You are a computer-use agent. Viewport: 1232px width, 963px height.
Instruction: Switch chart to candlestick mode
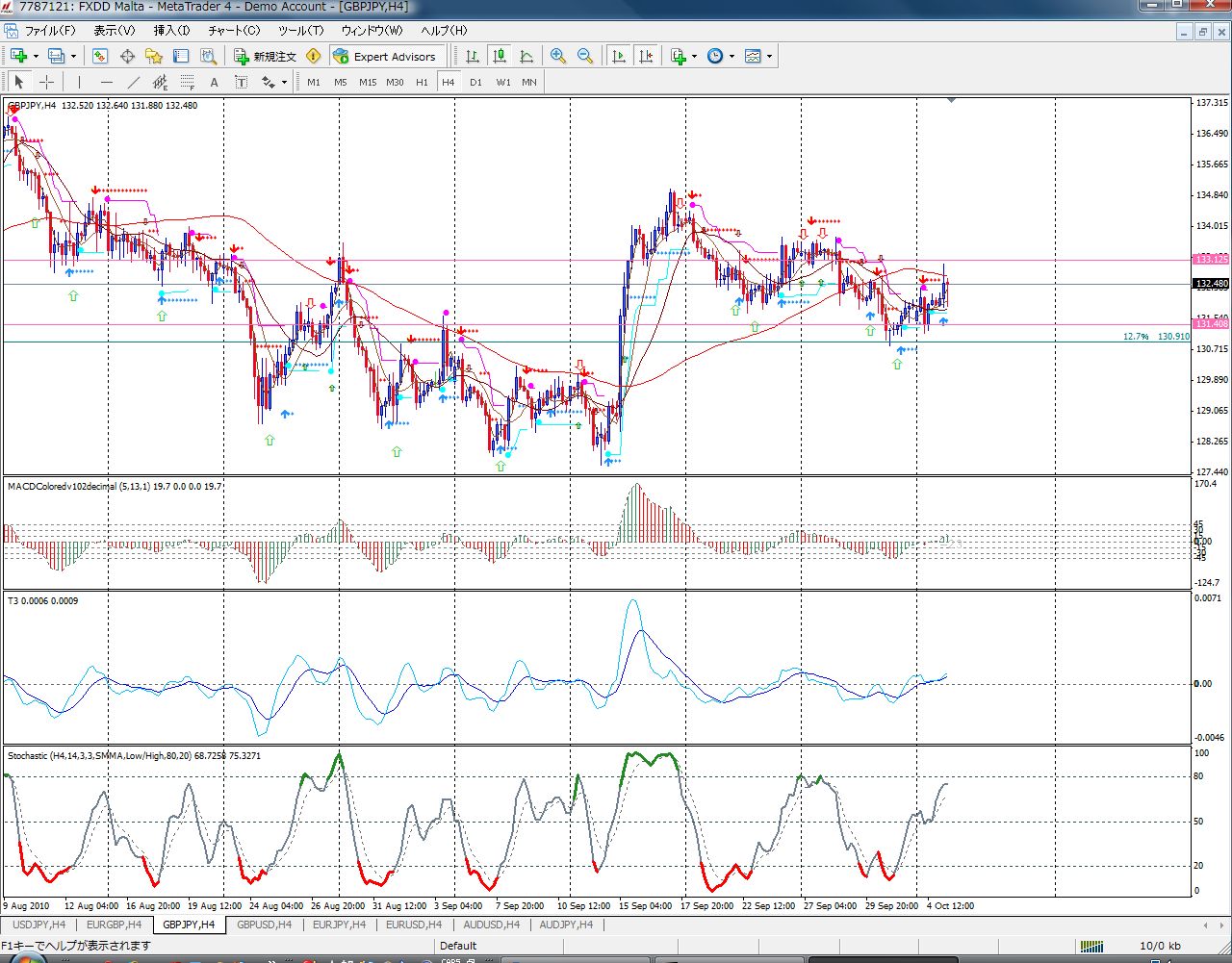(x=499, y=57)
